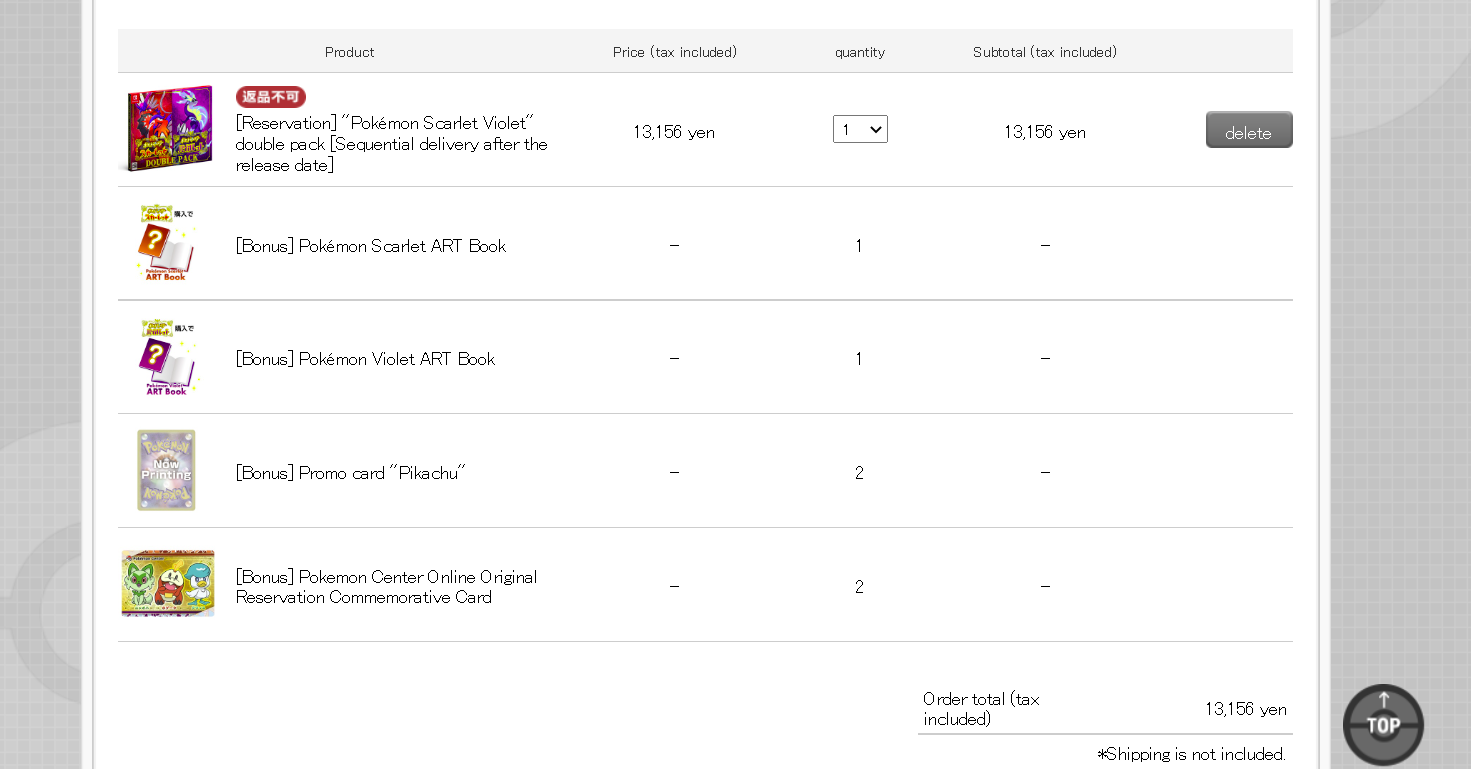Click the '[Bonus] Pokémon Violet ART Book' text

click(x=366, y=359)
